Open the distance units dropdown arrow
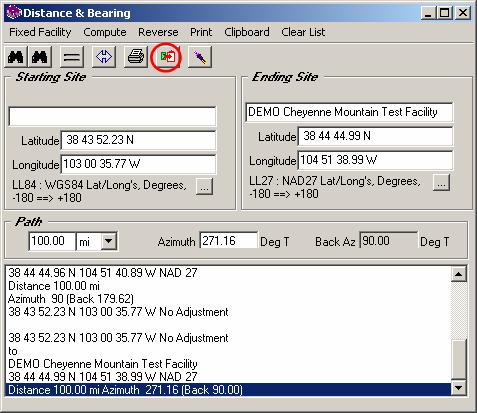Image resolution: width=477 pixels, height=413 pixels. [109, 241]
